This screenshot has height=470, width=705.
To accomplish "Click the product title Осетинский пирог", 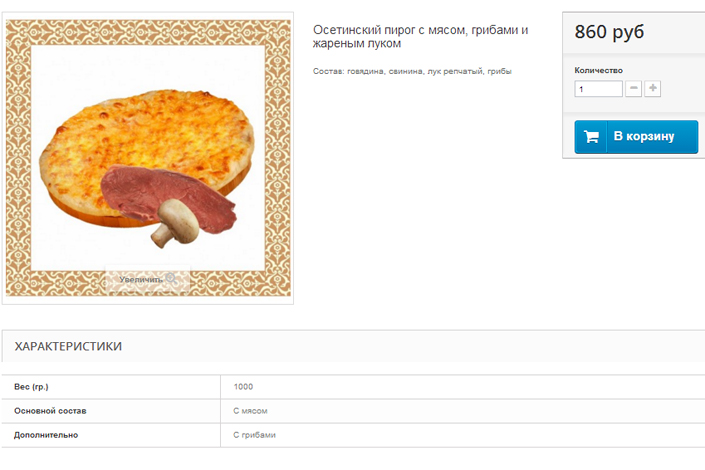I will pyautogui.click(x=420, y=36).
